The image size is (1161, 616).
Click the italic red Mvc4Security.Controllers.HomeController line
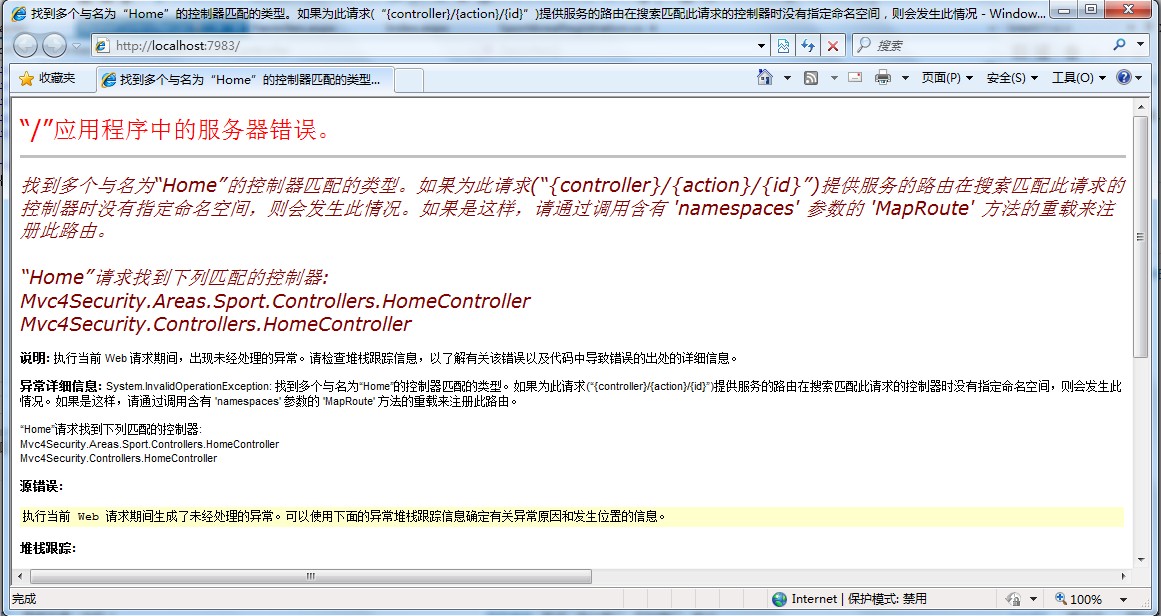pos(215,324)
